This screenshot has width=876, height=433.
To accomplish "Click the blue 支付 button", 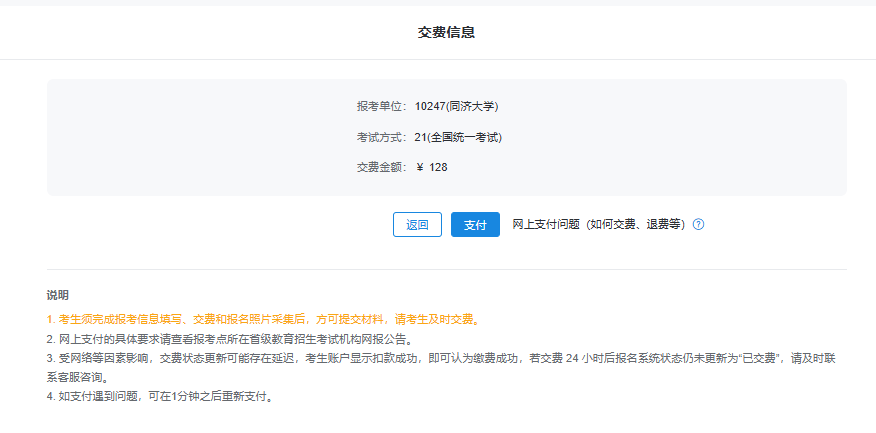I will [x=475, y=225].
